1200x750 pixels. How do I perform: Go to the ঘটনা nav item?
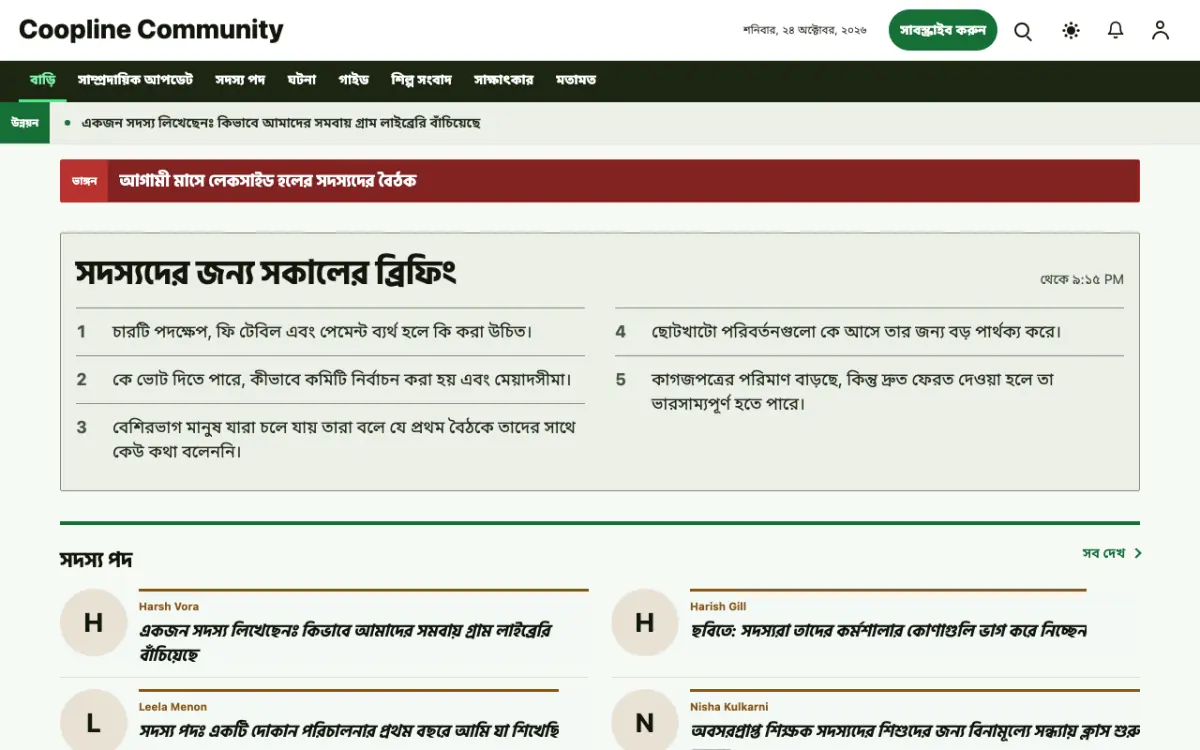(302, 80)
